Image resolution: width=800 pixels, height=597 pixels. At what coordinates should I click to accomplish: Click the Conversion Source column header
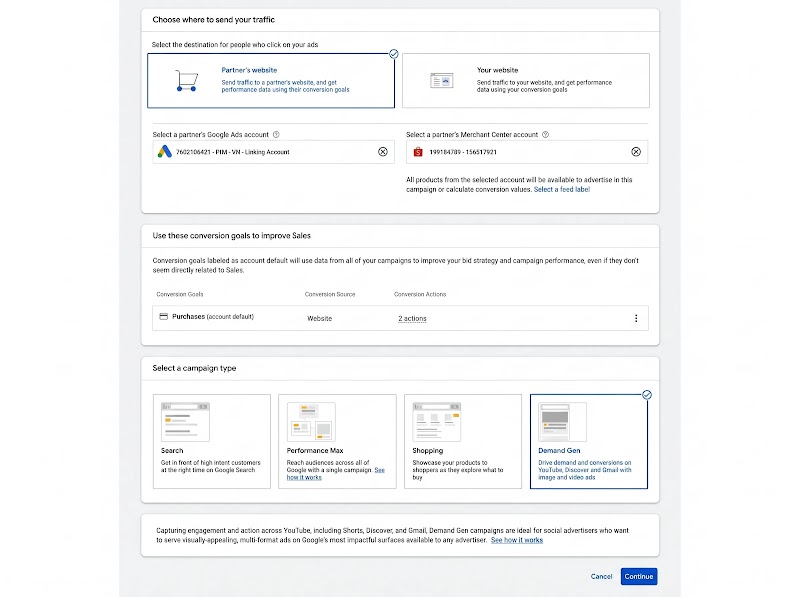coord(330,294)
